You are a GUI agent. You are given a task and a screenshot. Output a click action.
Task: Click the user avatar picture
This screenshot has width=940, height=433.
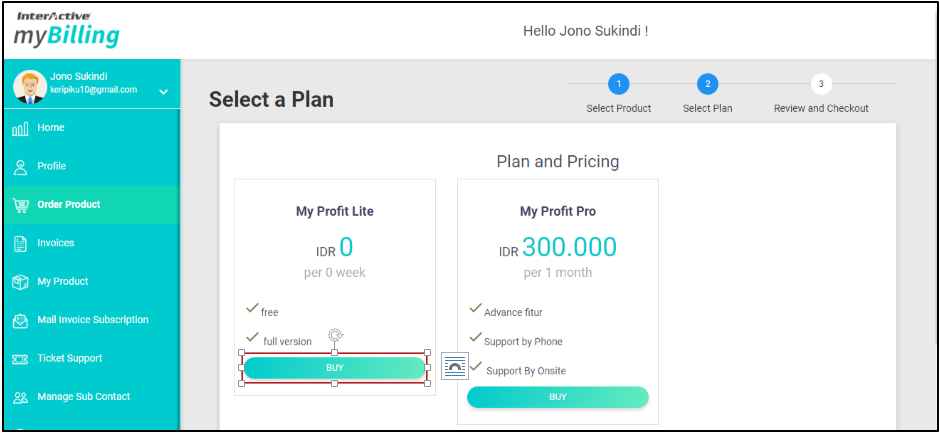point(29,86)
